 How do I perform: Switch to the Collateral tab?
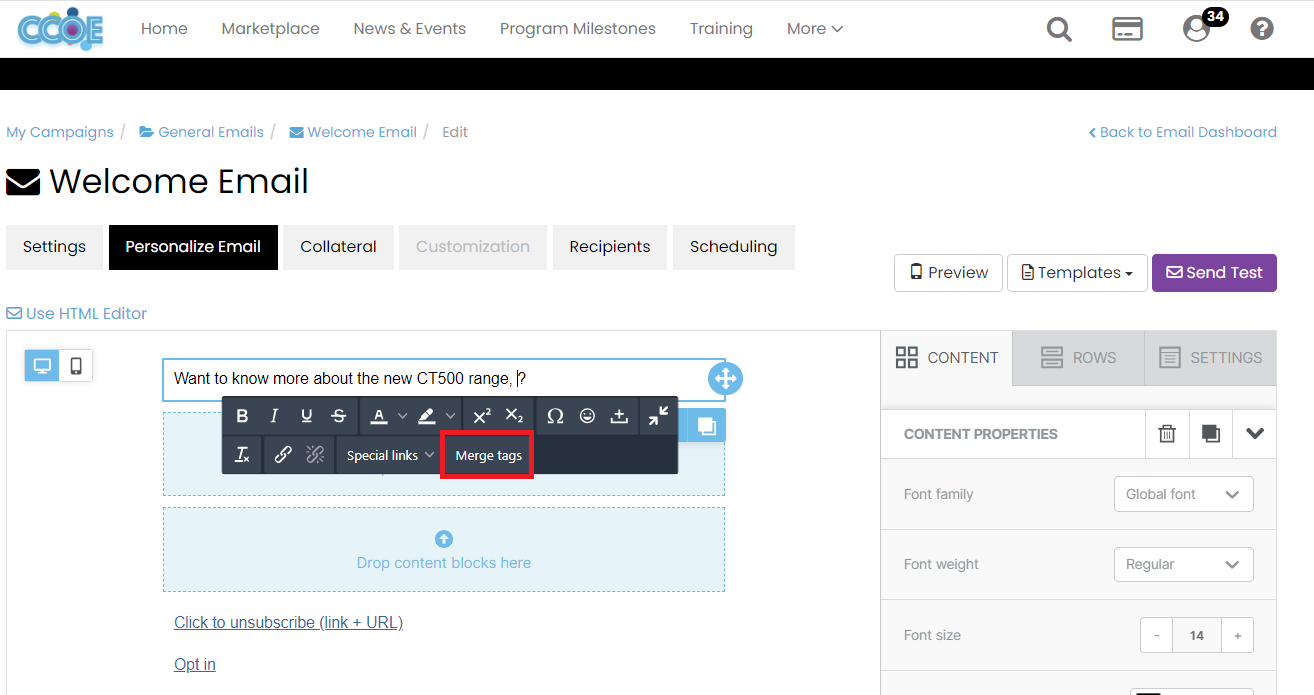338,247
